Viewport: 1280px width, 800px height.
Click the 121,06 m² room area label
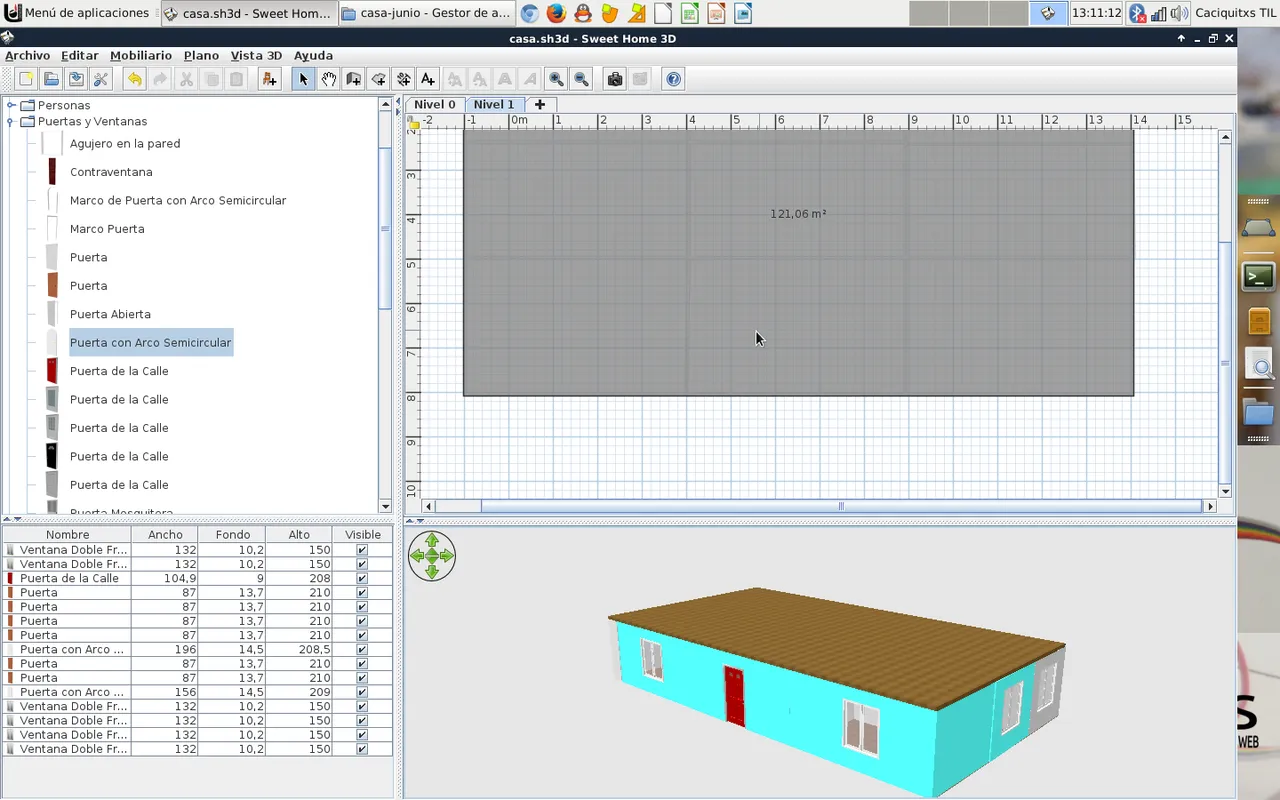coord(798,214)
